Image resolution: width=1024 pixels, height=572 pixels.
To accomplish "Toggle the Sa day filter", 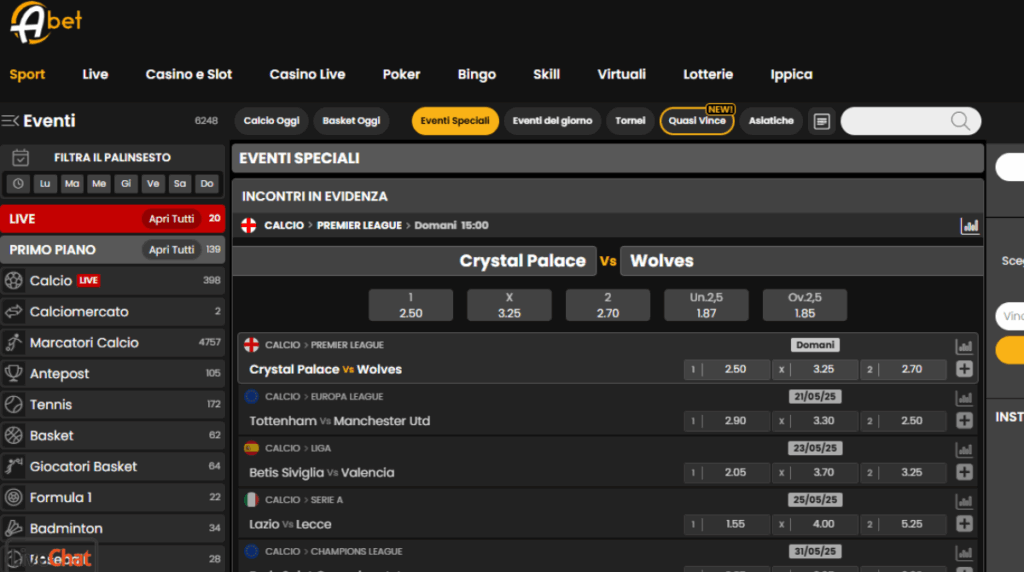I will click(180, 184).
